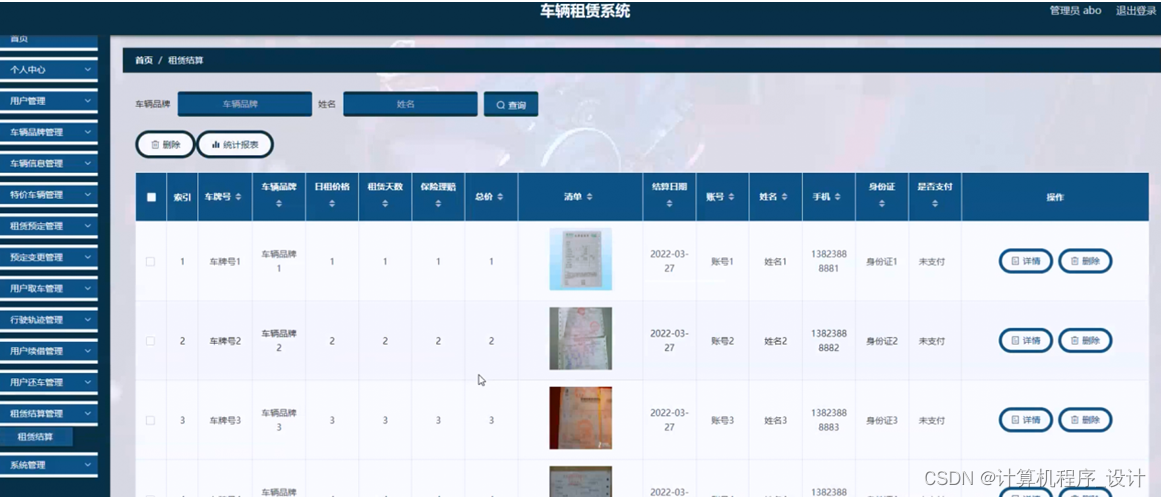This screenshot has height=497, width=1161.
Task: Check the checkbox for row 1
Action: click(150, 261)
